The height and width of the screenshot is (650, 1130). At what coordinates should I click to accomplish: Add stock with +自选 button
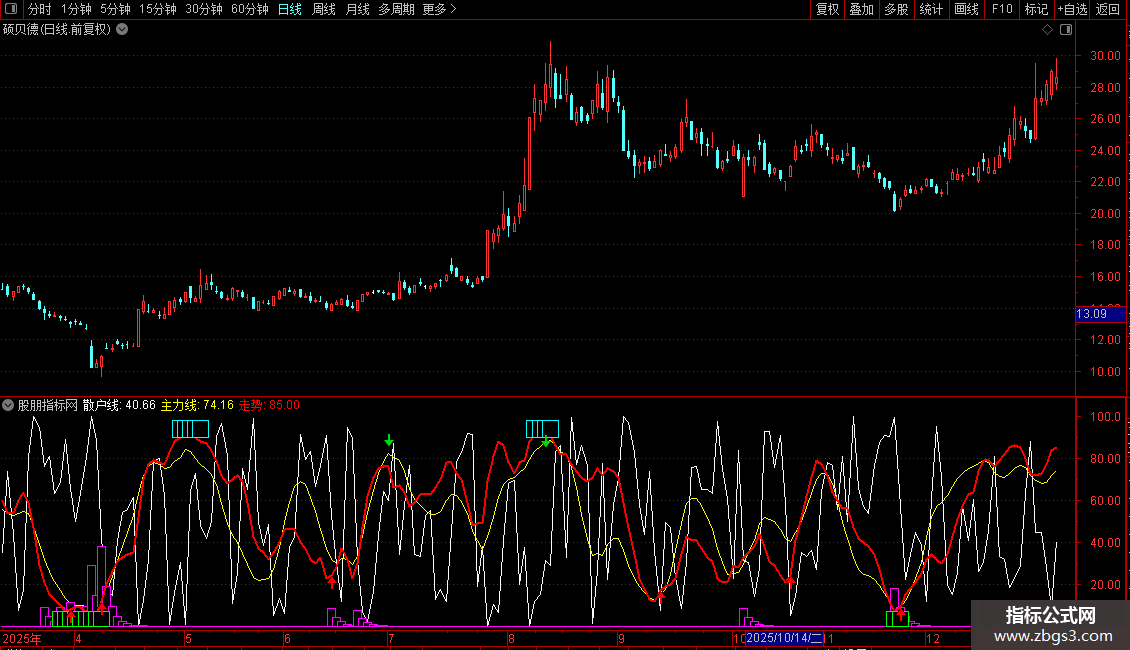(1072, 9)
